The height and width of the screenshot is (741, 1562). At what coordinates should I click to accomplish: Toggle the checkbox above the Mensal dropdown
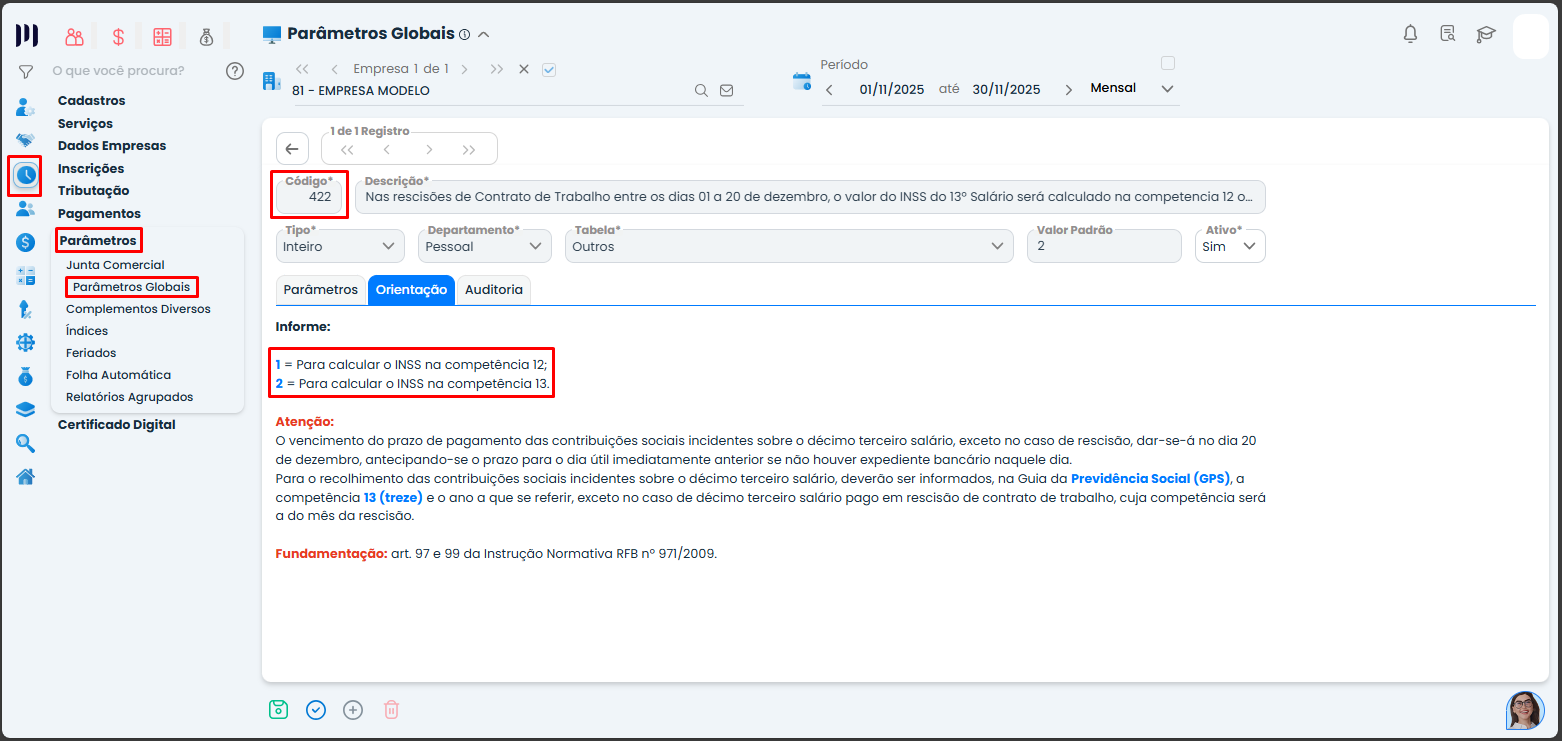pos(1167,63)
